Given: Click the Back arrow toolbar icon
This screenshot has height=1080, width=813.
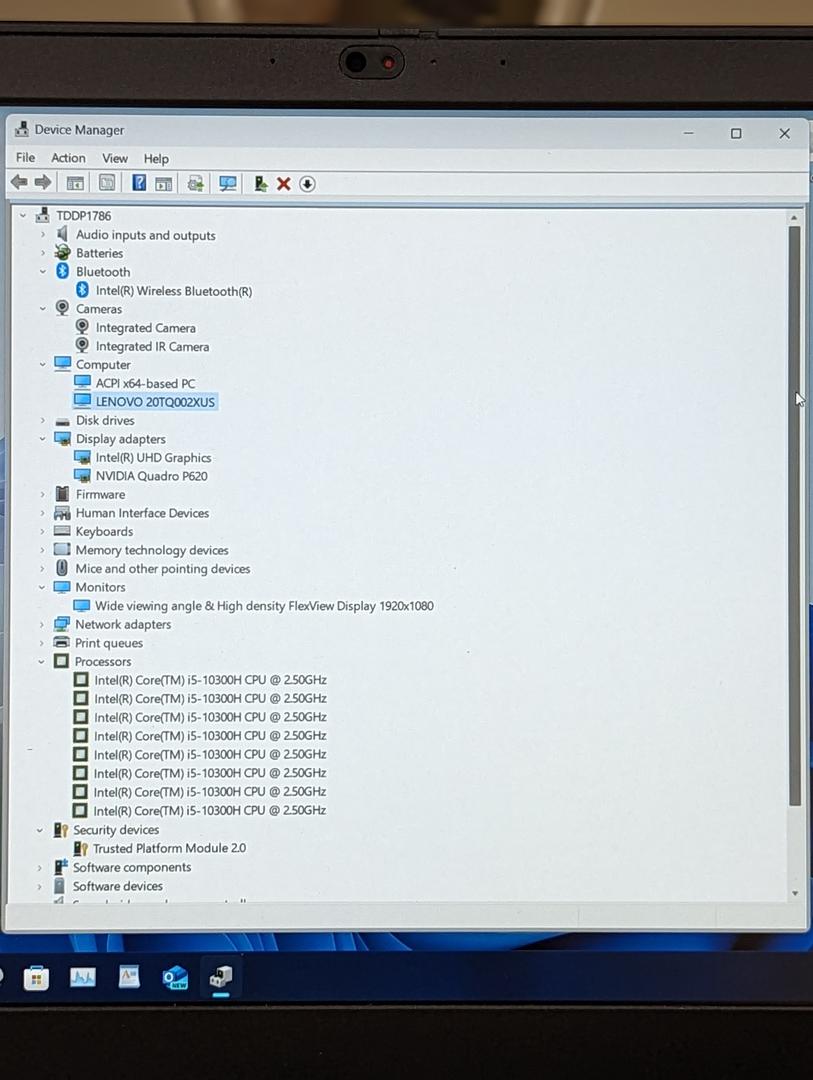Looking at the screenshot, I should click(x=19, y=183).
